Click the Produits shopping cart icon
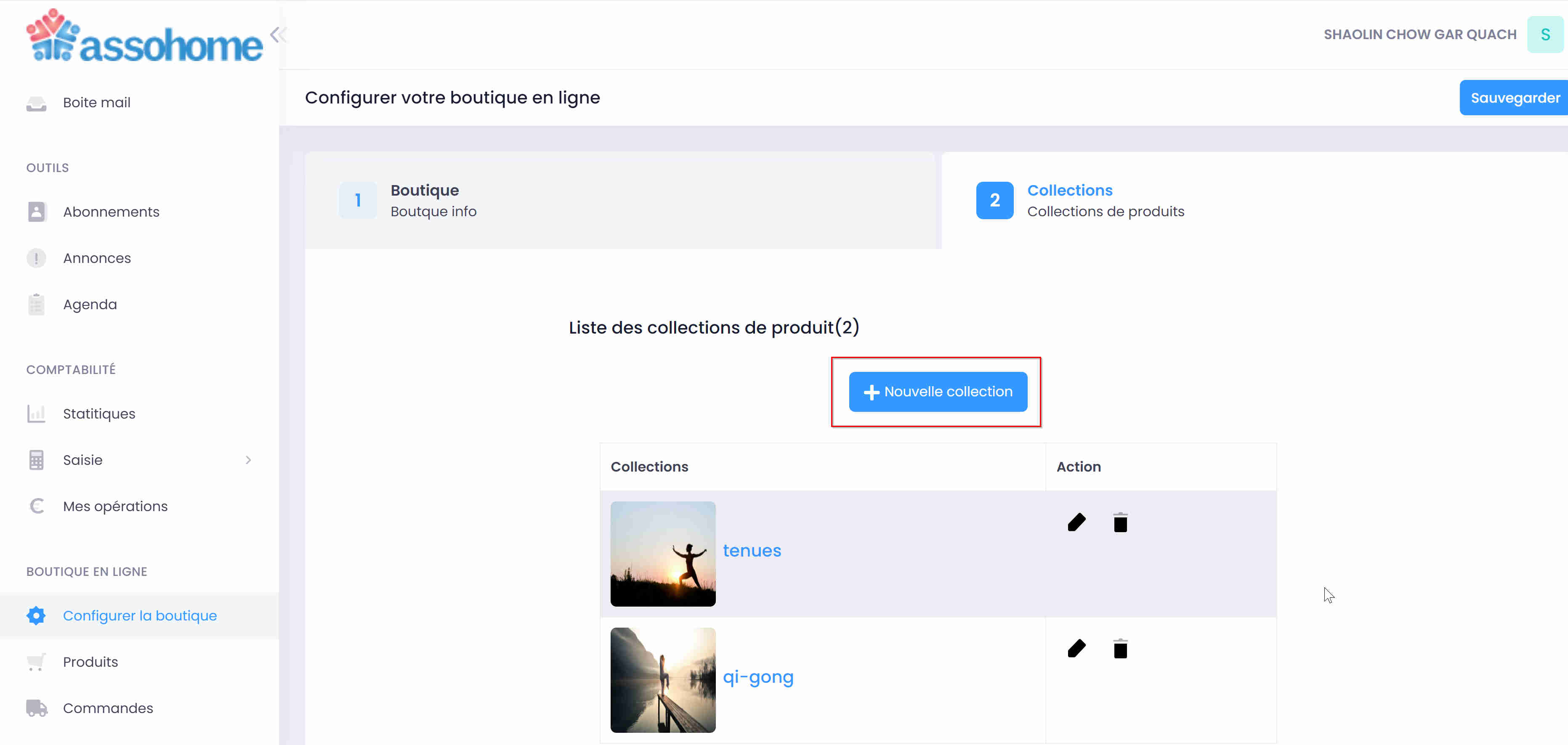 click(37, 662)
